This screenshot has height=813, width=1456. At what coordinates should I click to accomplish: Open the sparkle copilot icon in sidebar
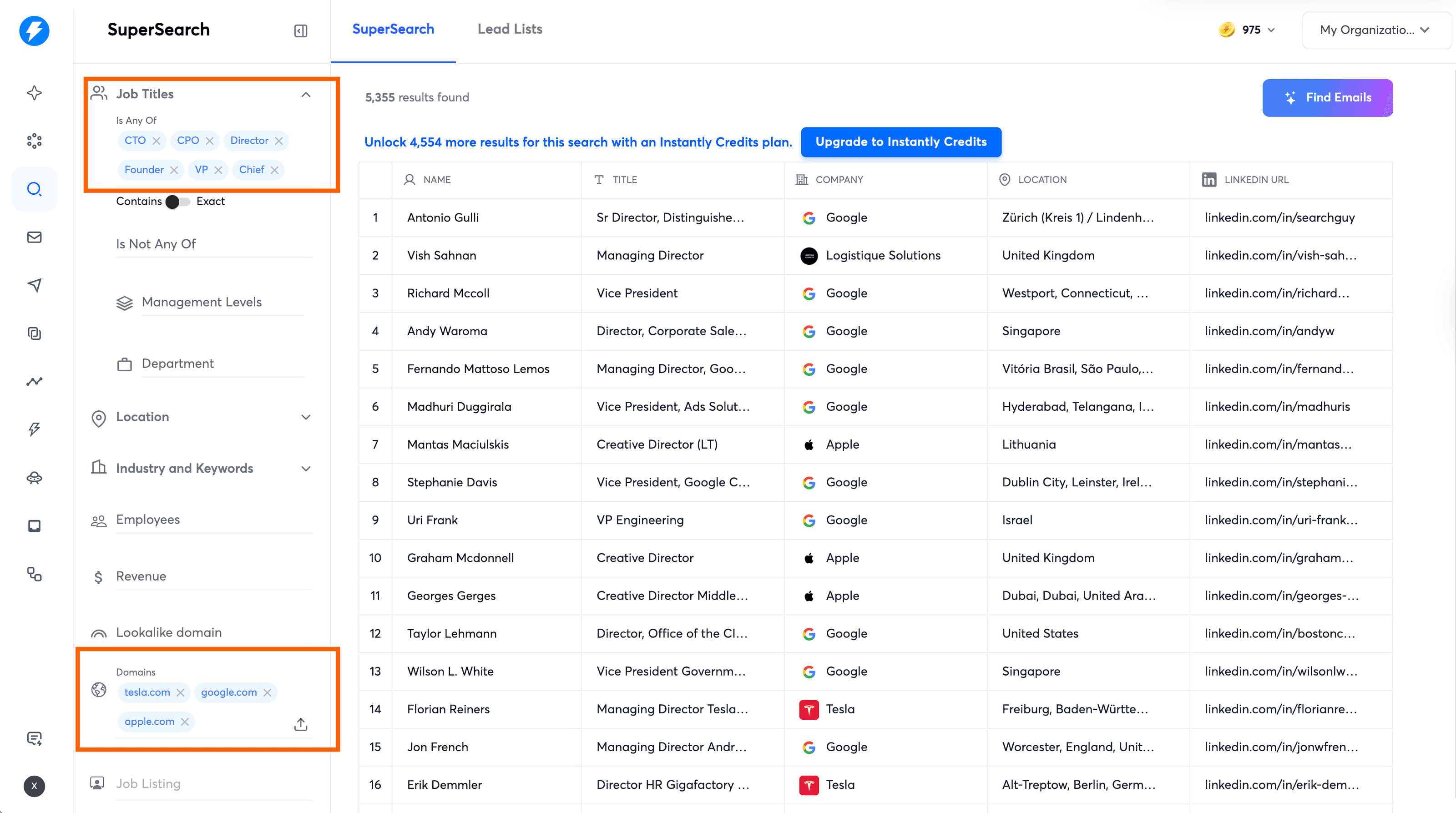(x=35, y=93)
